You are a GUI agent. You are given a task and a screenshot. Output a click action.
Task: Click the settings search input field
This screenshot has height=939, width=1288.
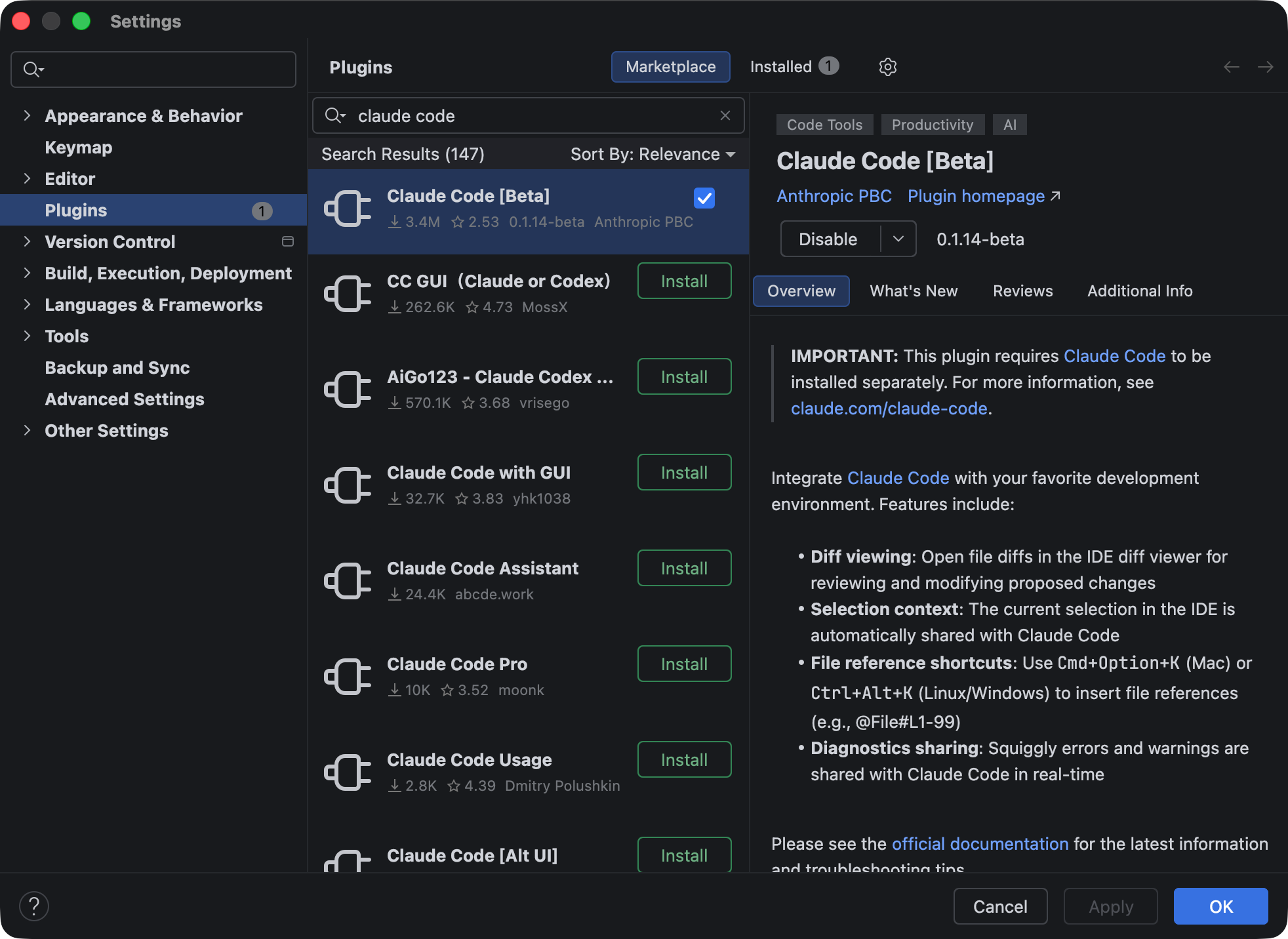click(x=164, y=70)
